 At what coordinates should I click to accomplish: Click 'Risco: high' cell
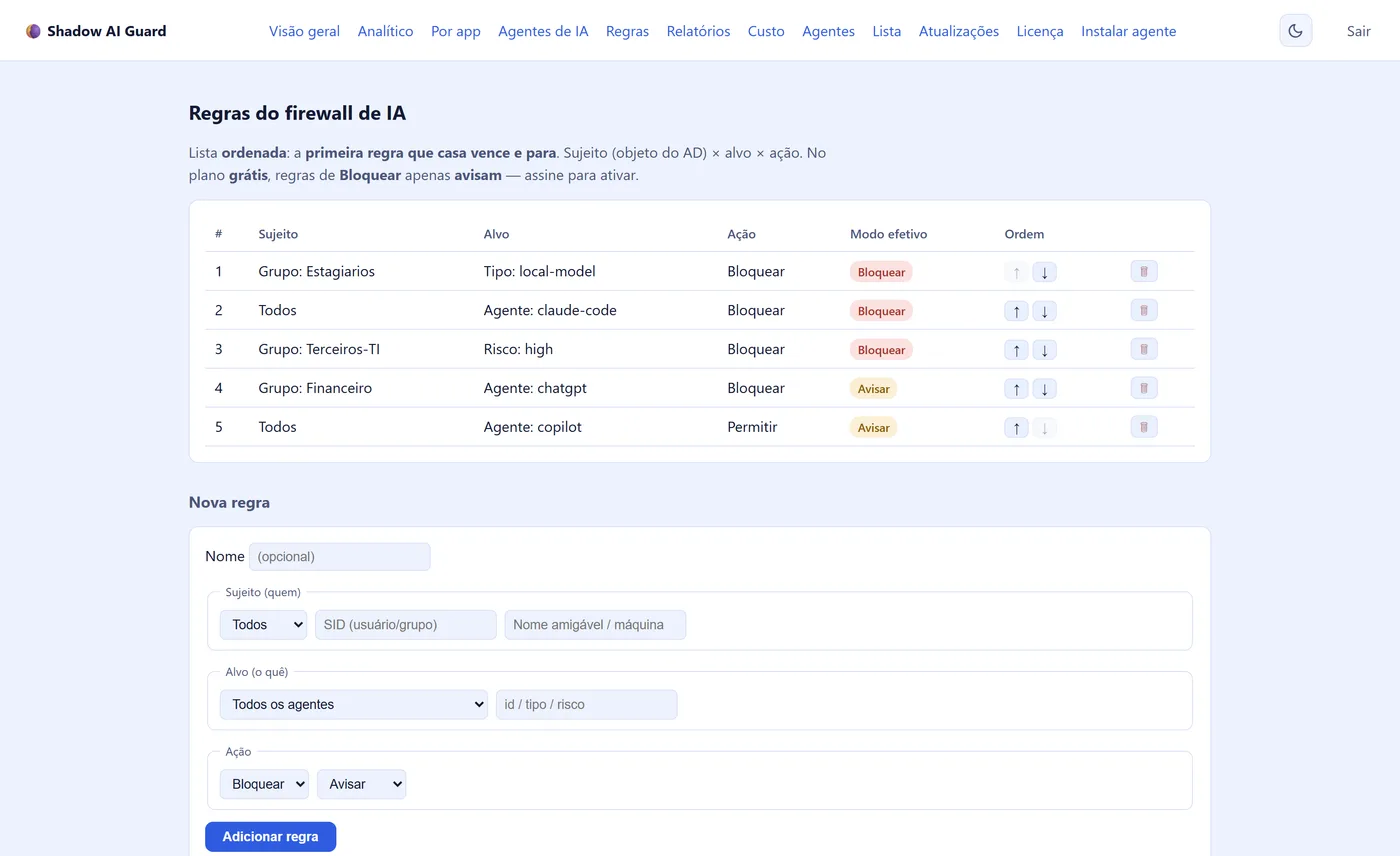point(518,349)
